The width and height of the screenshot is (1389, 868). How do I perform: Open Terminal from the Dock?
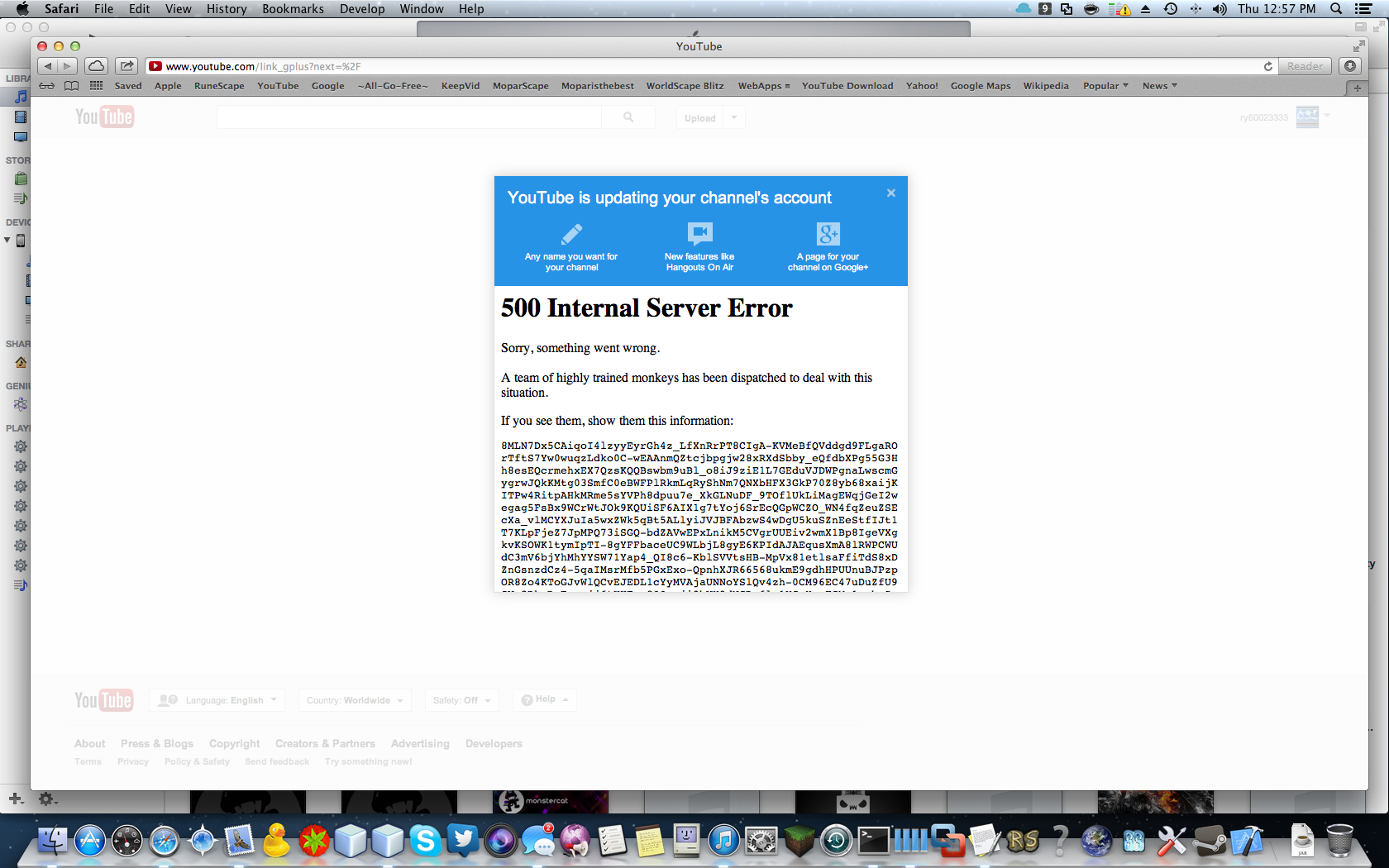pos(873,841)
